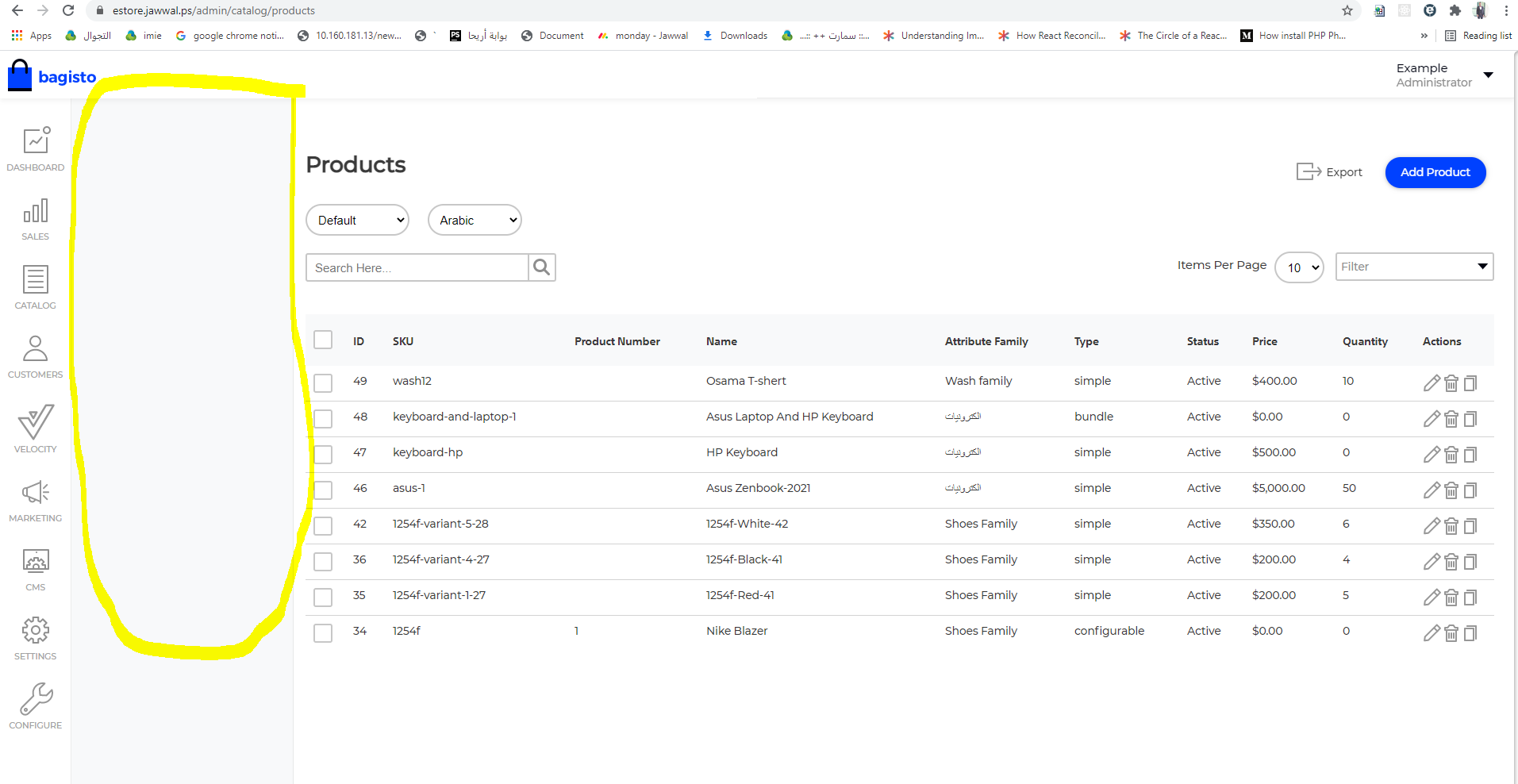Screen dimensions: 1518x784
Task: Sort table by Attribute Family column header
Action: (x=986, y=341)
